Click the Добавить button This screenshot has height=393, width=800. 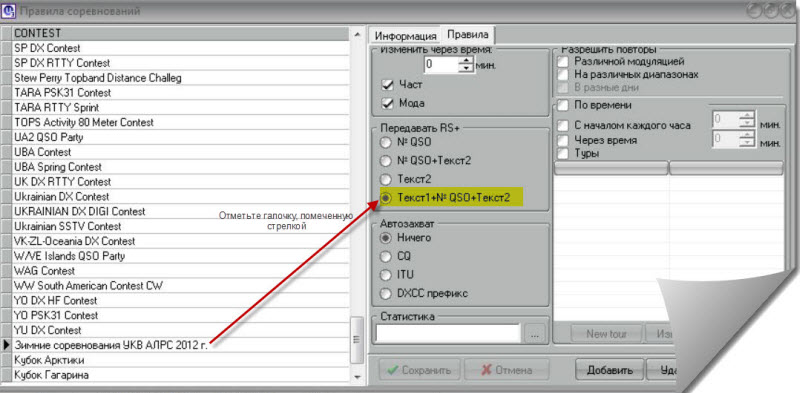[x=610, y=370]
